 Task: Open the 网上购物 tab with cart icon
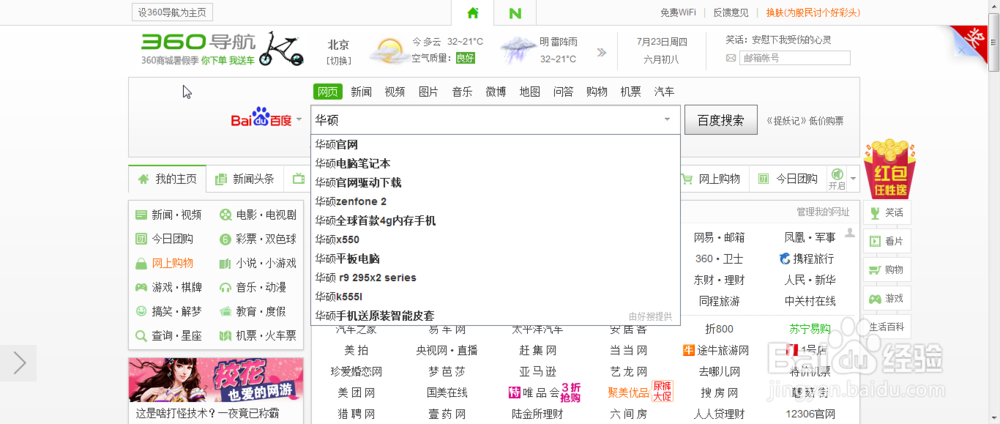pyautogui.click(x=711, y=179)
